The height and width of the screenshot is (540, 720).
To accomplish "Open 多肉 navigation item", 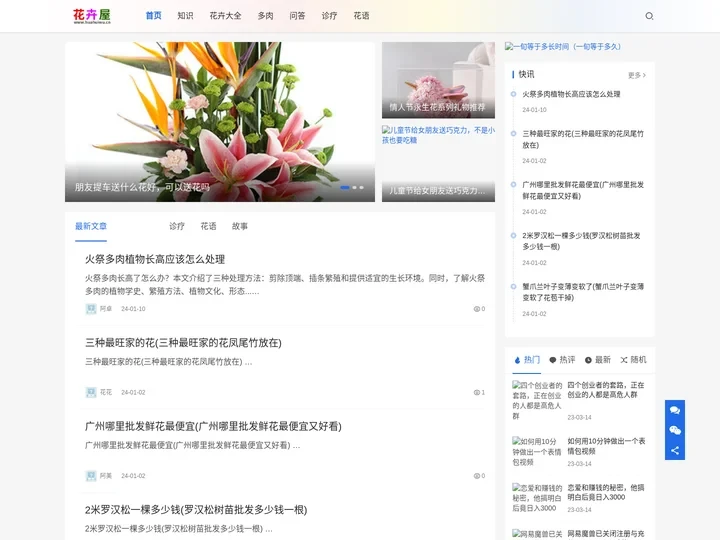I will pyautogui.click(x=265, y=16).
